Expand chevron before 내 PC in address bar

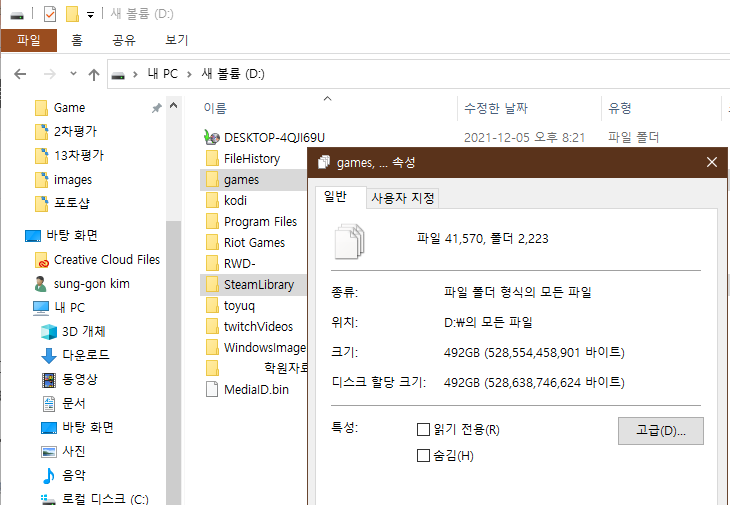(x=135, y=74)
